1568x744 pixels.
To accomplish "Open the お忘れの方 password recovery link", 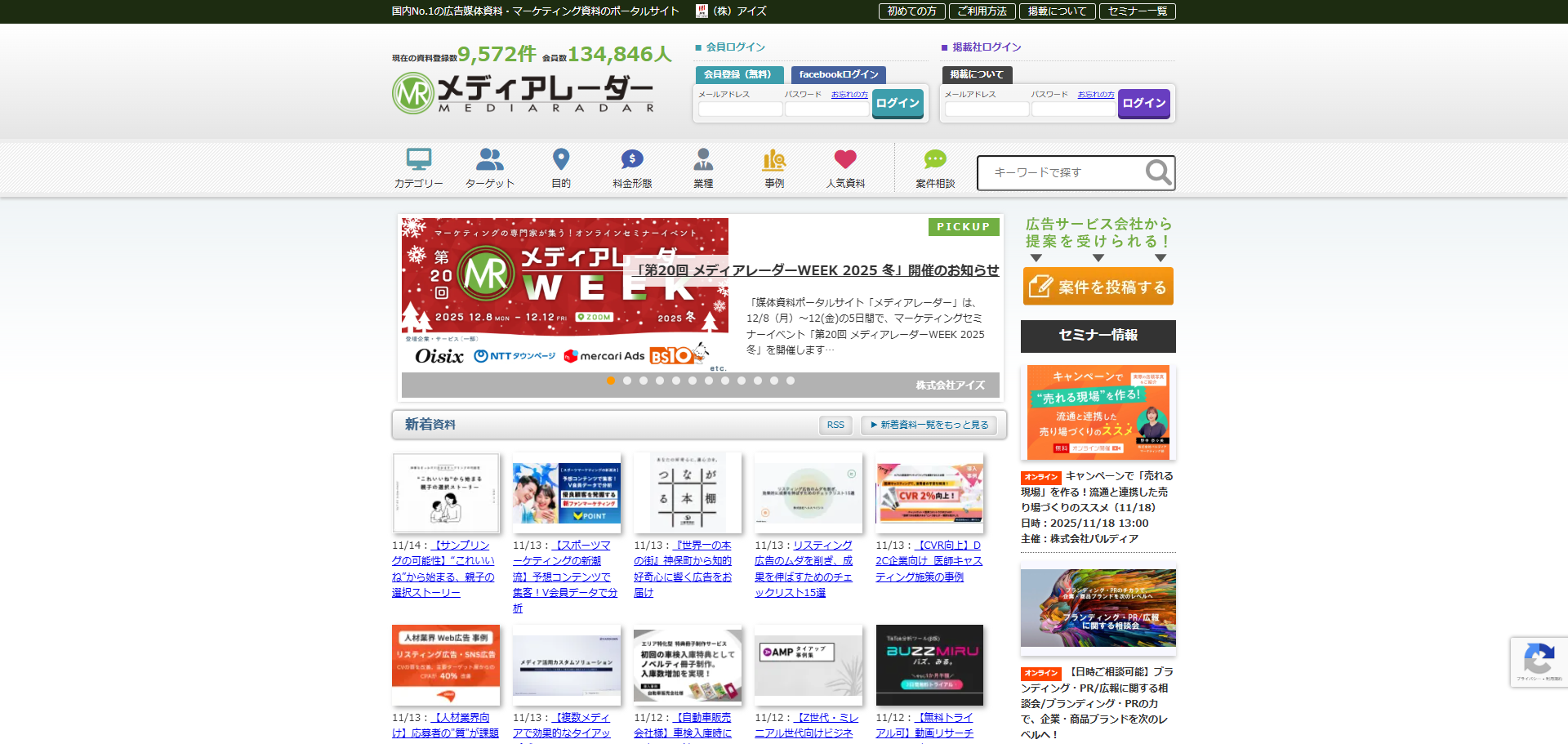I will pyautogui.click(x=849, y=94).
